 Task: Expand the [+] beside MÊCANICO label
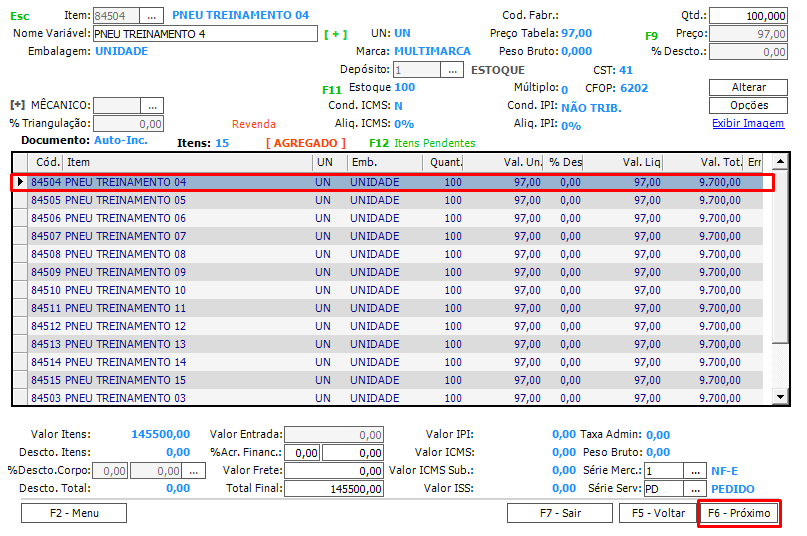tap(17, 105)
